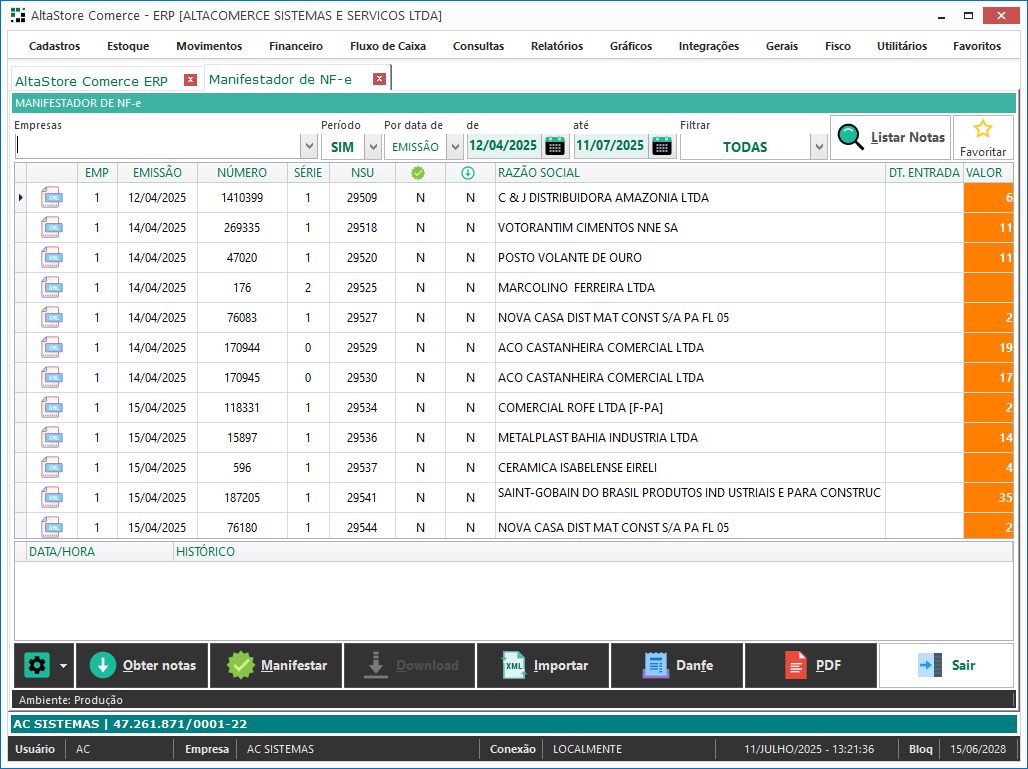Viewport: 1028px width, 769px height.
Task: Open XML icon for SAINT-GOBAIN row
Action: point(51,498)
